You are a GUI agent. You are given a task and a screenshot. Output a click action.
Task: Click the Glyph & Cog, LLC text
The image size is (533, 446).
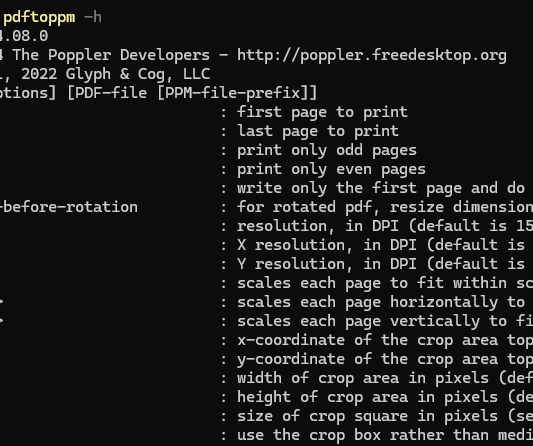click(x=138, y=74)
